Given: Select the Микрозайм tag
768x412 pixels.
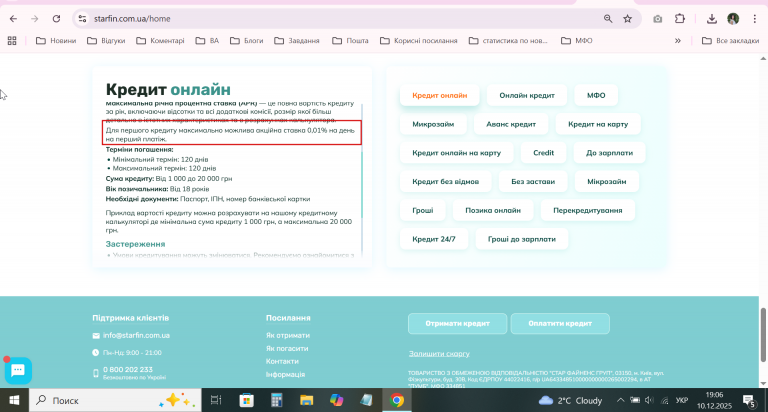Looking at the screenshot, I should (x=433, y=124).
